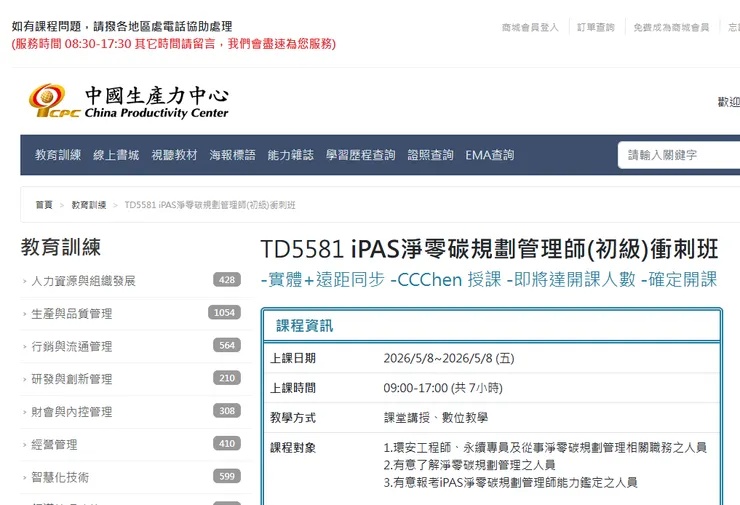Image resolution: width=740 pixels, height=505 pixels.
Task: Select 線上書城 menu item
Action: point(116,155)
